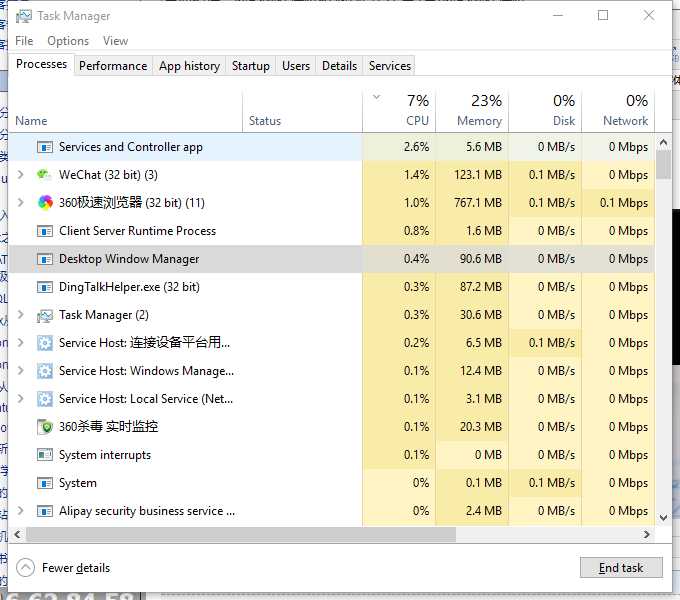This screenshot has width=680, height=600.
Task: Switch to the Startup tab
Action: click(x=251, y=66)
